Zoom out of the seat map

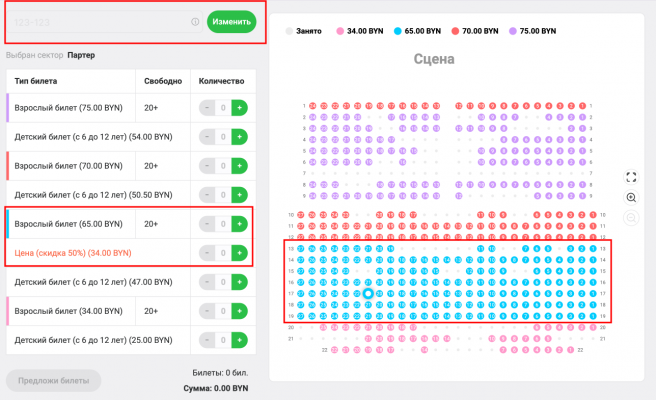[x=631, y=218]
